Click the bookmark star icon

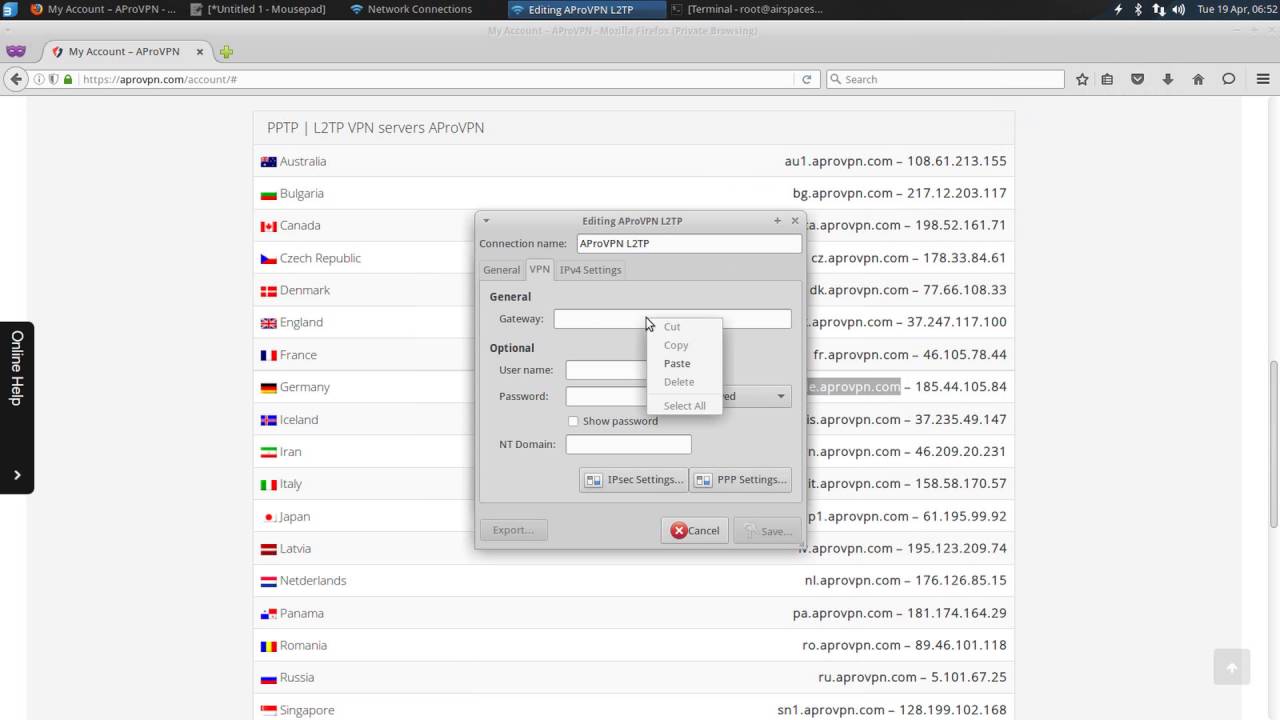1082,79
